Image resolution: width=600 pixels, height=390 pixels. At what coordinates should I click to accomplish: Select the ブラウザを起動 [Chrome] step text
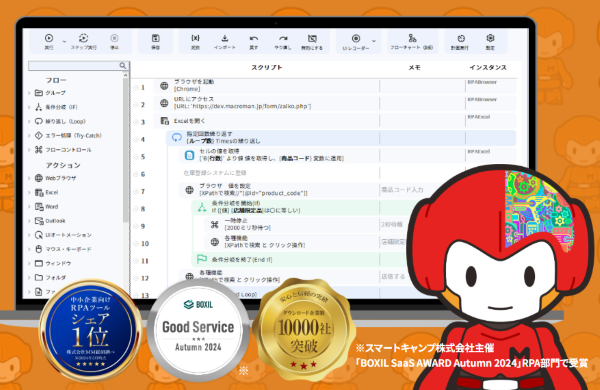click(x=194, y=85)
